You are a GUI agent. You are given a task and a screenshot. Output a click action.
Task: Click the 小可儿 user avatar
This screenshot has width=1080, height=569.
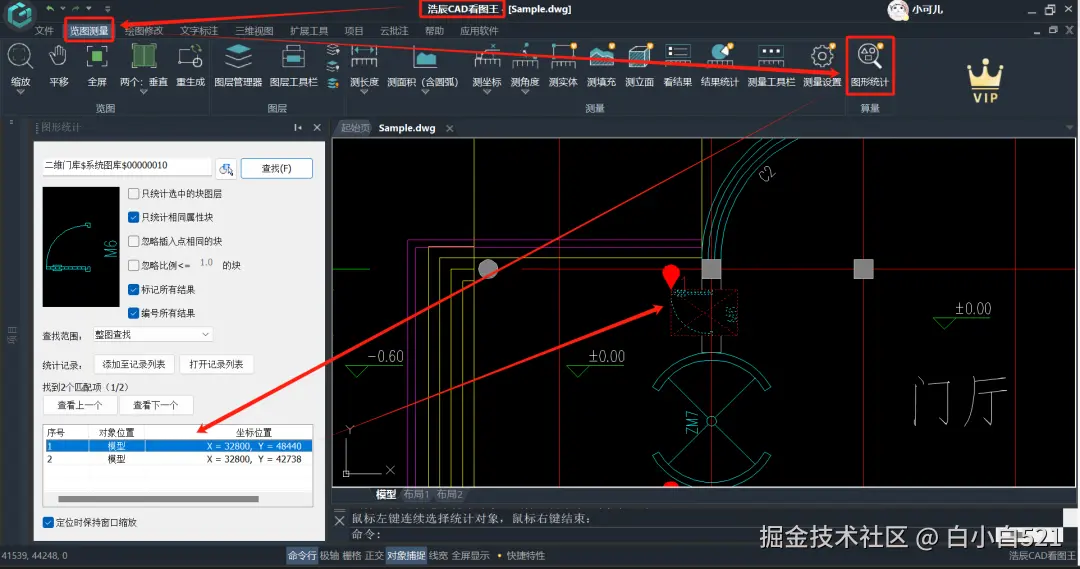pyautogui.click(x=897, y=10)
